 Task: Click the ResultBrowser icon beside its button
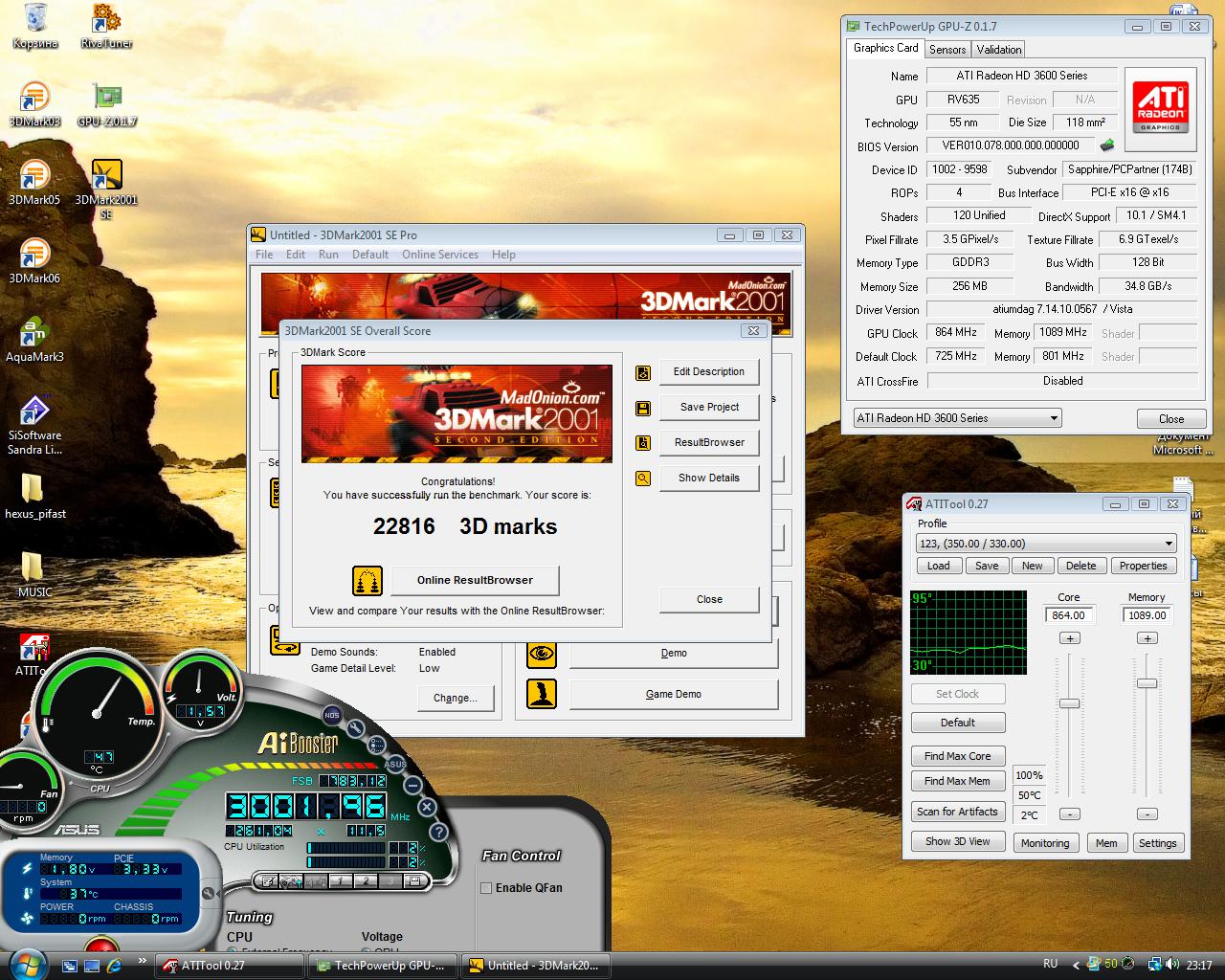643,443
